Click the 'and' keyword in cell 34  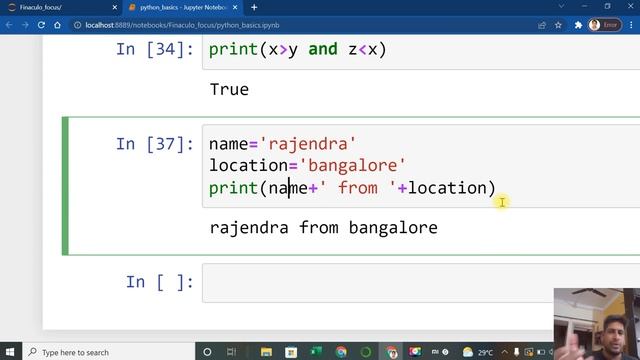(x=323, y=49)
